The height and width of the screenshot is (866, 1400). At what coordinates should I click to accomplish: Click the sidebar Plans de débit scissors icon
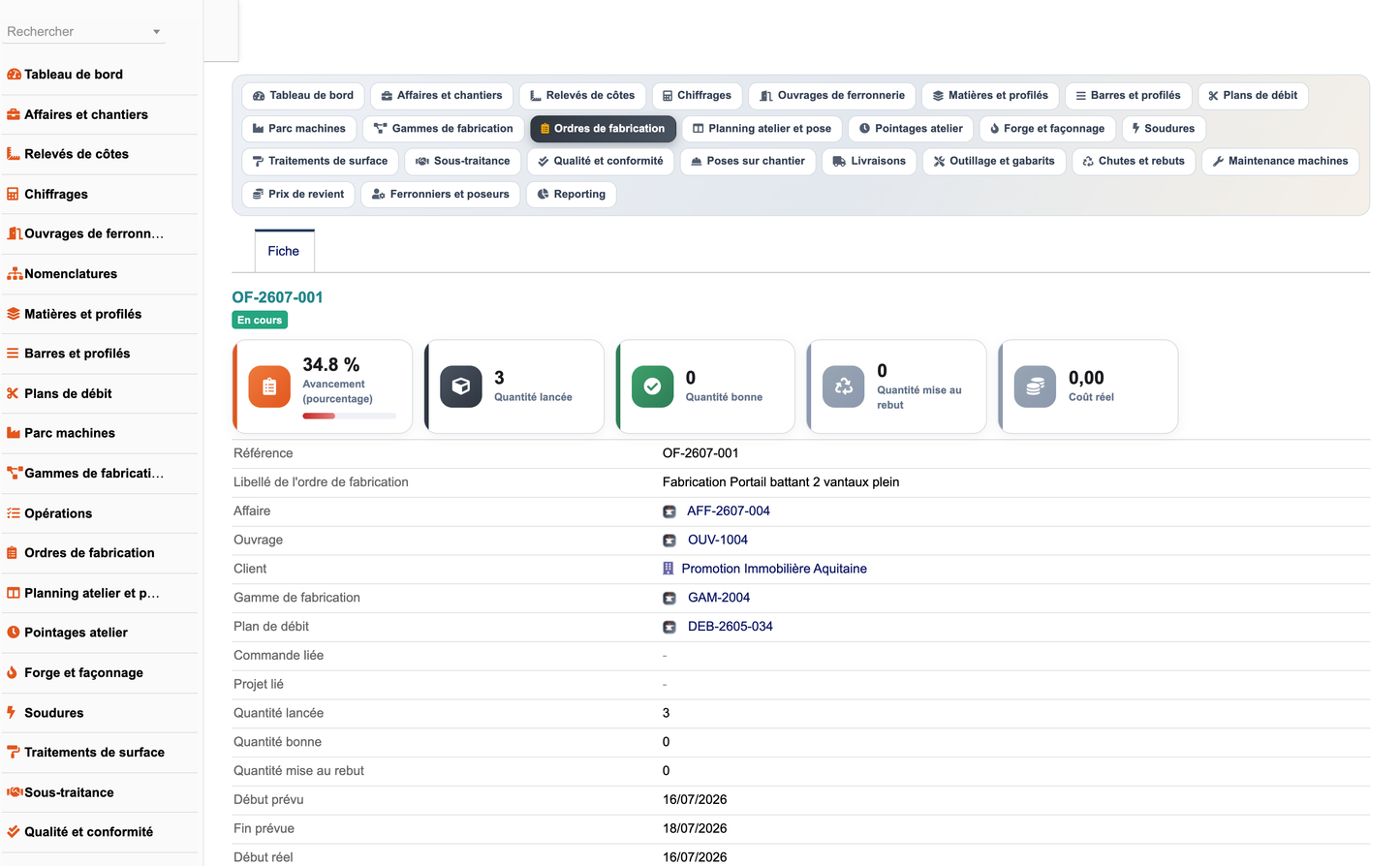[14, 393]
